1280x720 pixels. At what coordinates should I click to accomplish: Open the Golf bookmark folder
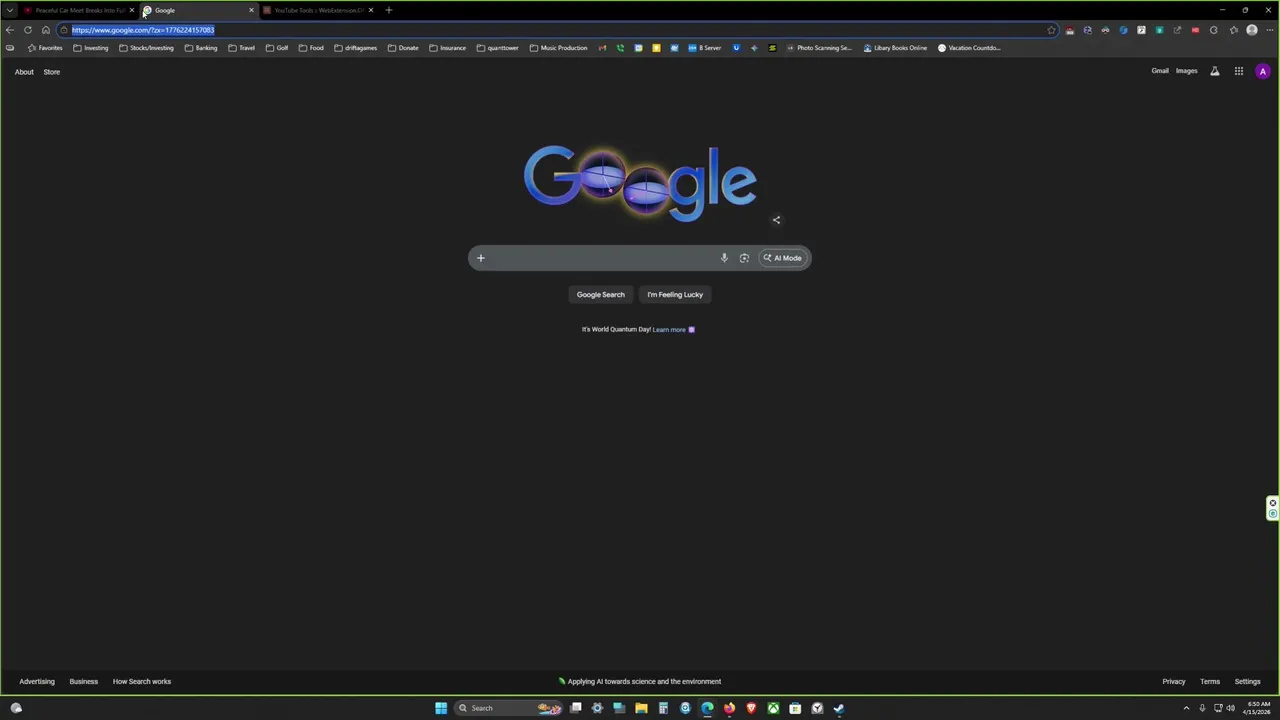tap(277, 48)
